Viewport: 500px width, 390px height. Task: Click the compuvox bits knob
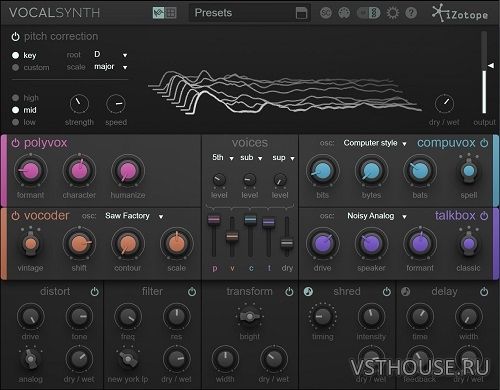[322, 171]
